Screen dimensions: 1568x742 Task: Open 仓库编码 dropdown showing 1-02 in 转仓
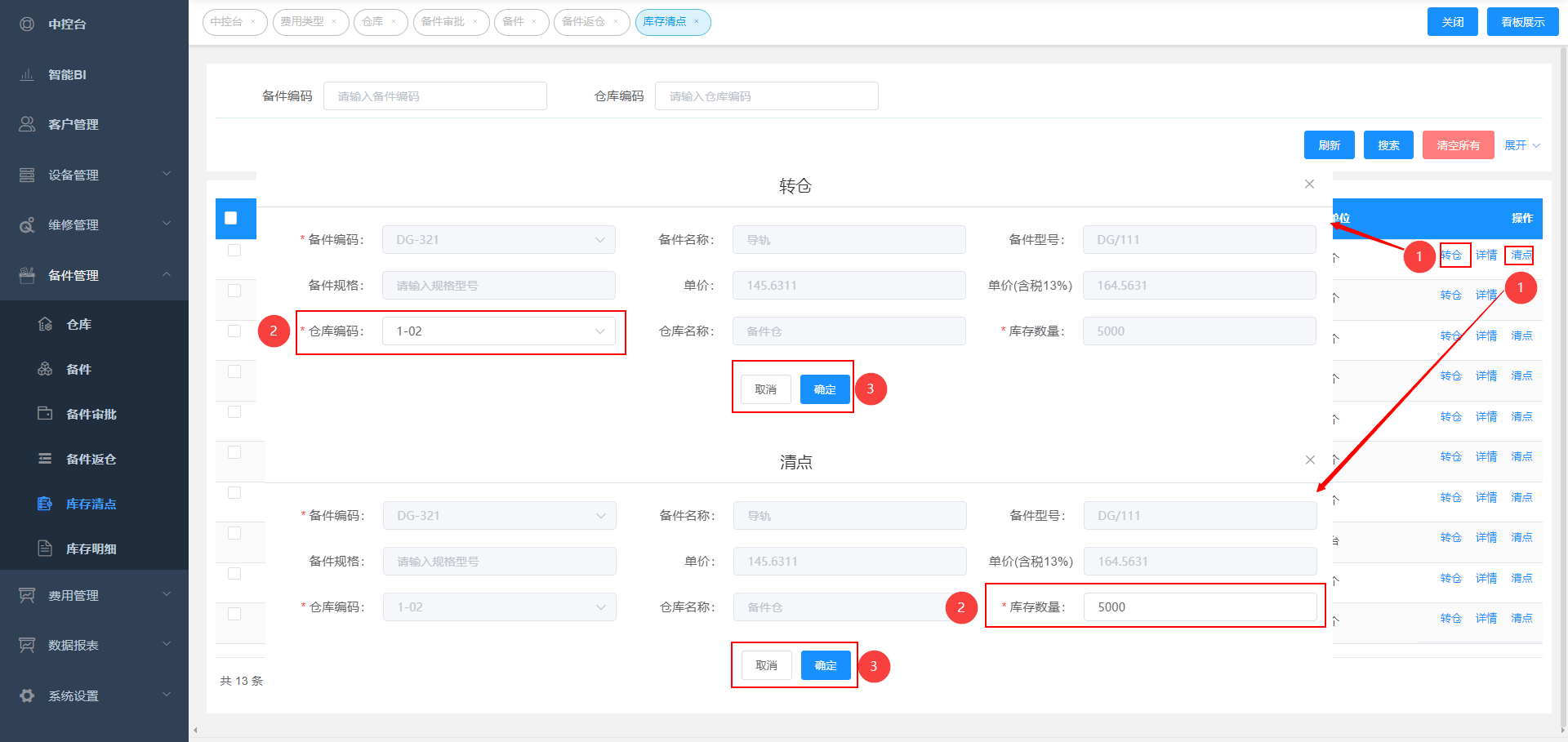point(498,331)
